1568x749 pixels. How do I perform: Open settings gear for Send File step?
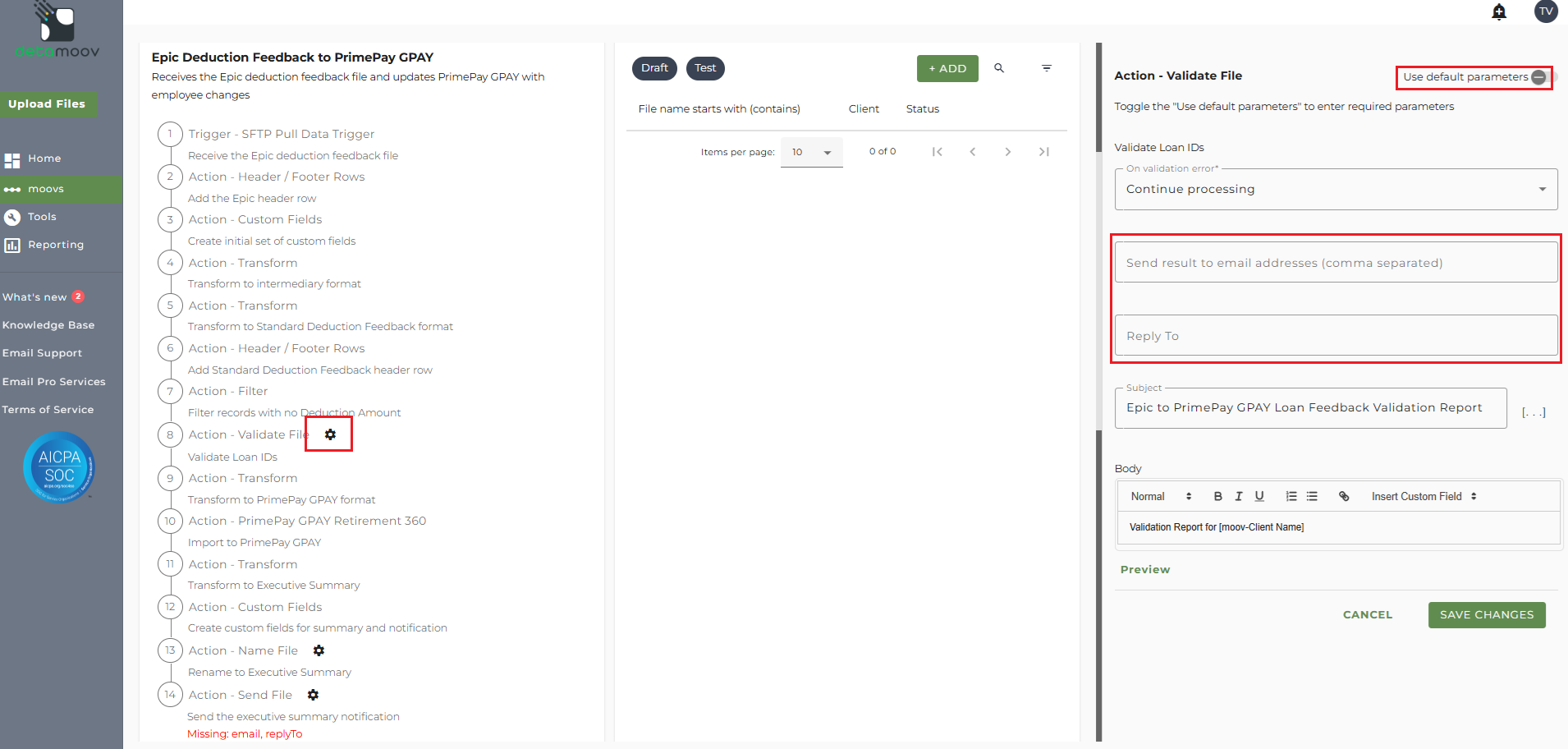313,695
